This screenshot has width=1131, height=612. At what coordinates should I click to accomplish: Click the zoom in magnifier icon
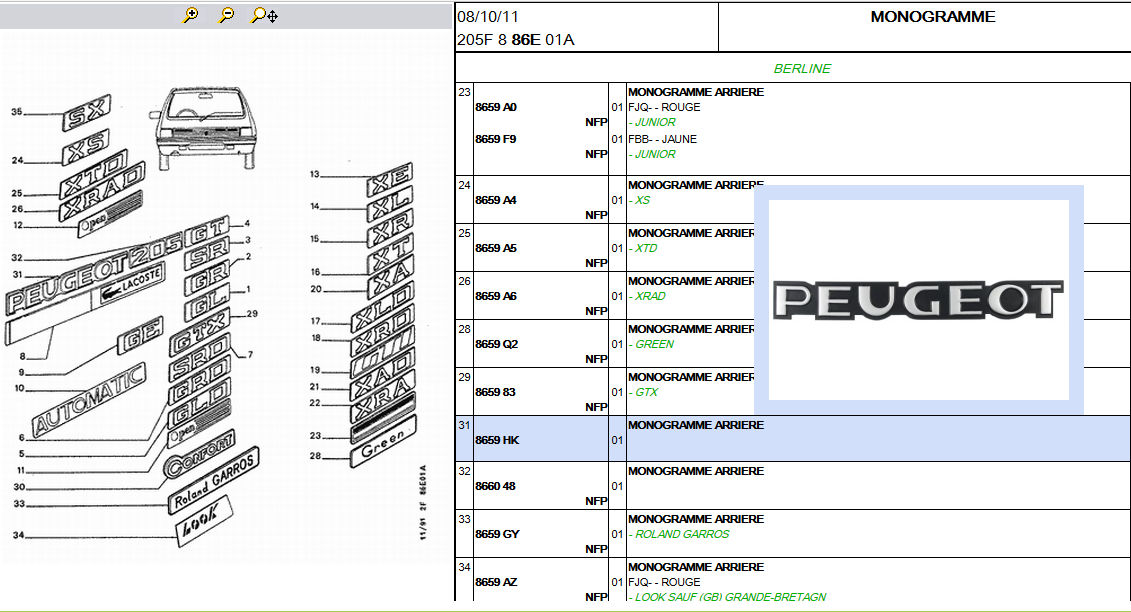click(191, 15)
